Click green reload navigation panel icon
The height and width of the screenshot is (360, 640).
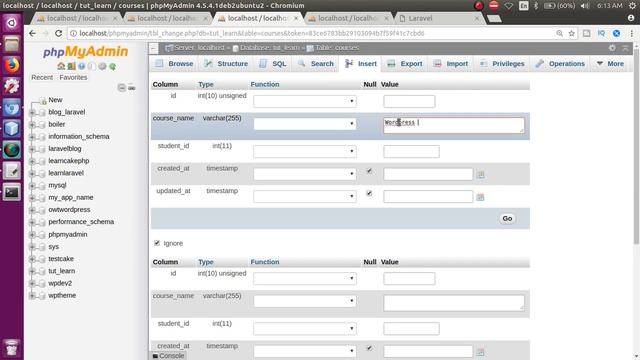112,66
